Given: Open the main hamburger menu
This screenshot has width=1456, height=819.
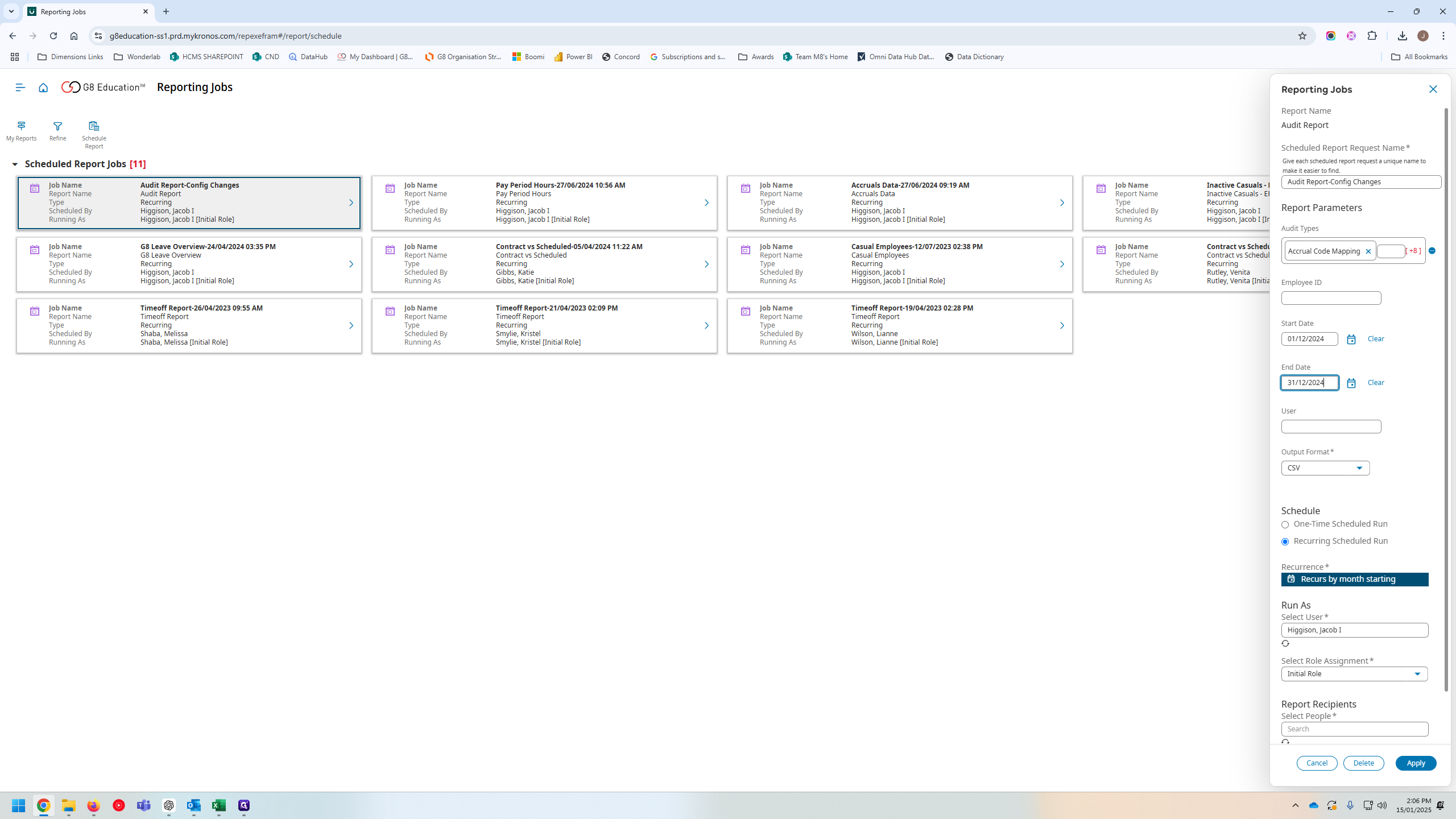Looking at the screenshot, I should 20,88.
